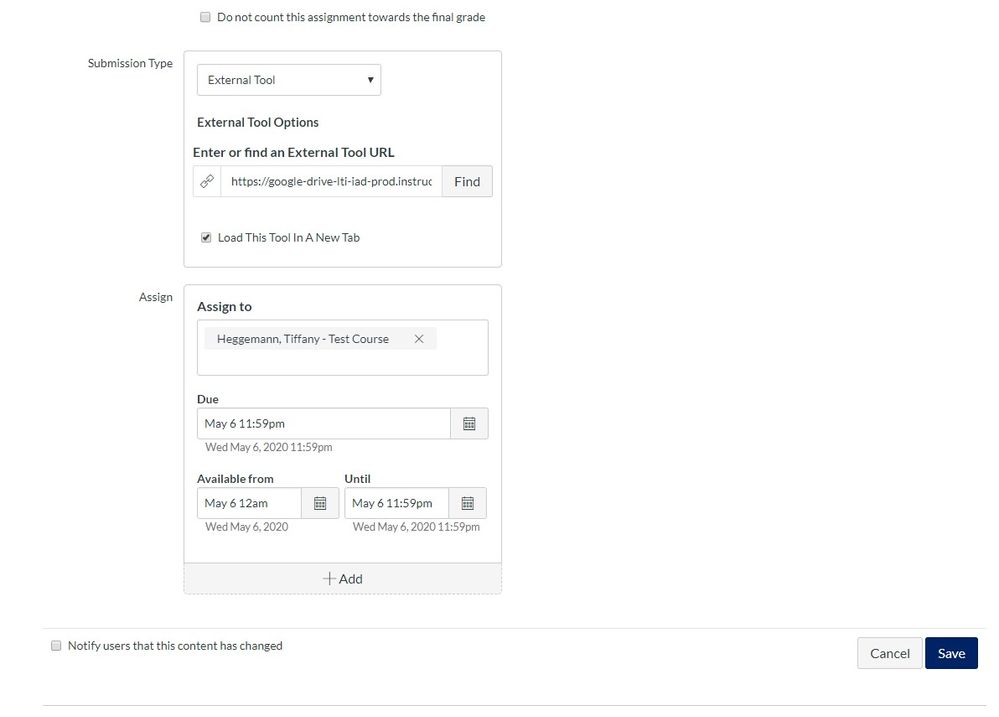The height and width of the screenshot is (717, 999).
Task: Tick Notify users that this content has changed
Action: tap(56, 646)
